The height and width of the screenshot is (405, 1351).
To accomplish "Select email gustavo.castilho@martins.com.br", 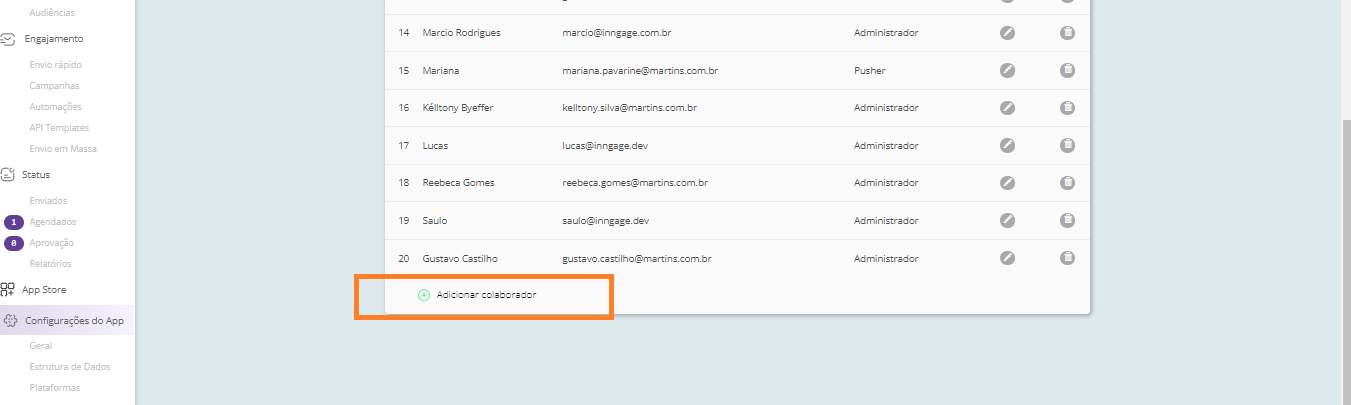I will (x=636, y=258).
